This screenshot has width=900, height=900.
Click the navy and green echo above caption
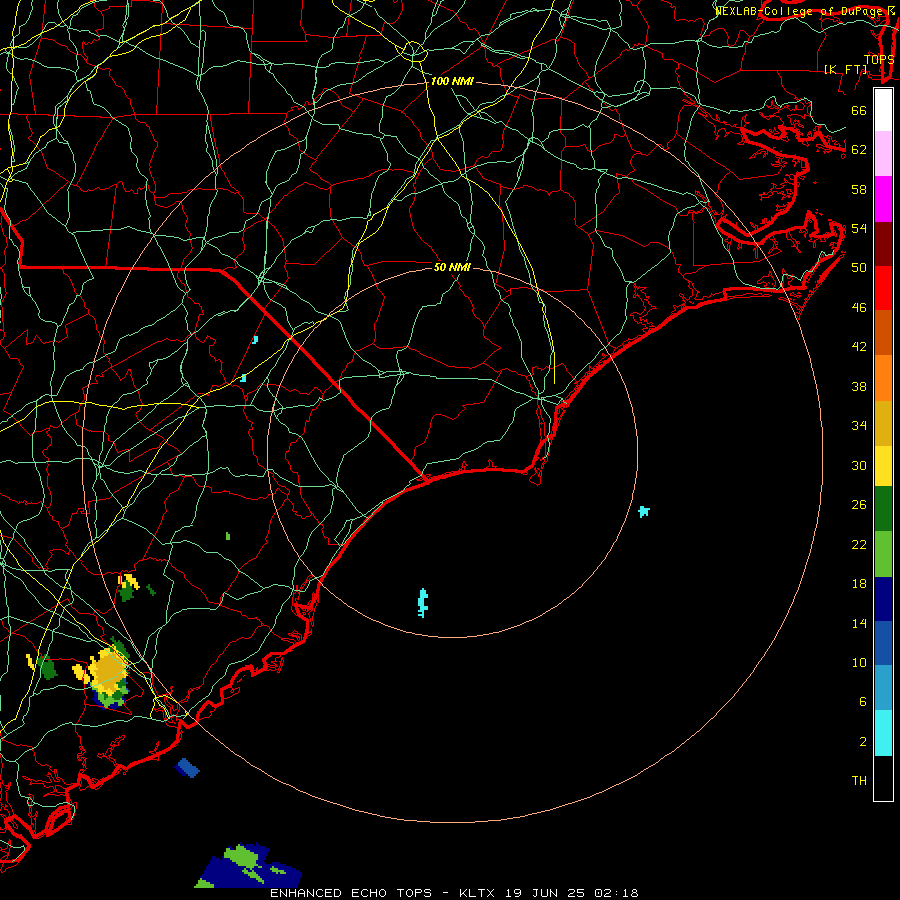click(249, 866)
